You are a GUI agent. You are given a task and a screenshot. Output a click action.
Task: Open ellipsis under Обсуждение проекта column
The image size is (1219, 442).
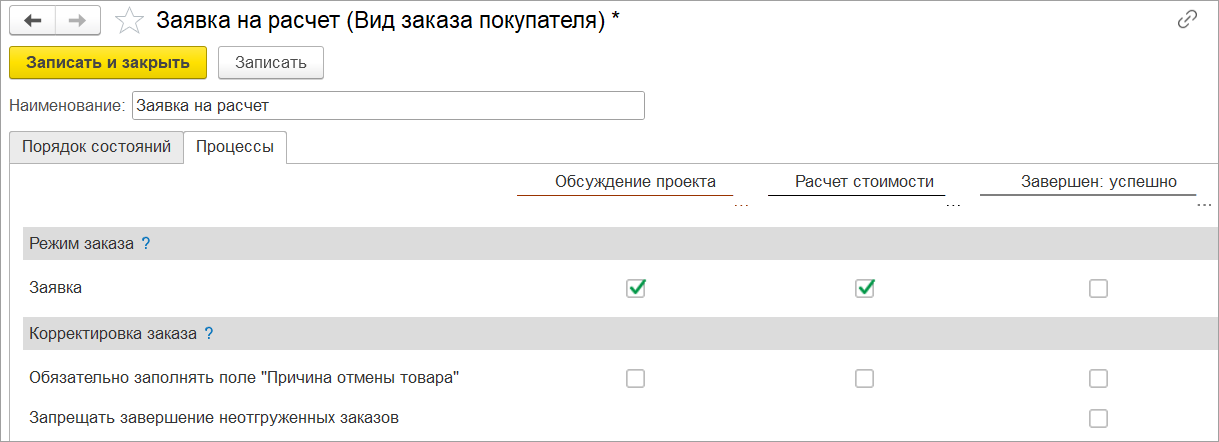pyautogui.click(x=741, y=204)
